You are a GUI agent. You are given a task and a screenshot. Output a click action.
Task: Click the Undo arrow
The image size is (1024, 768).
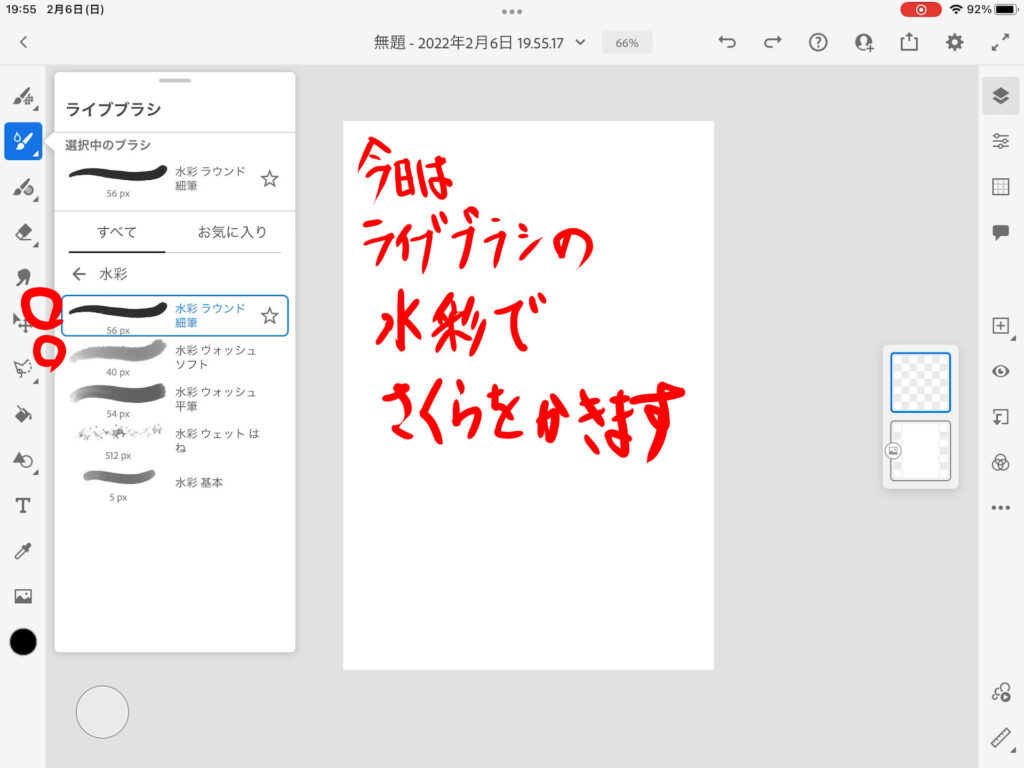tap(727, 42)
